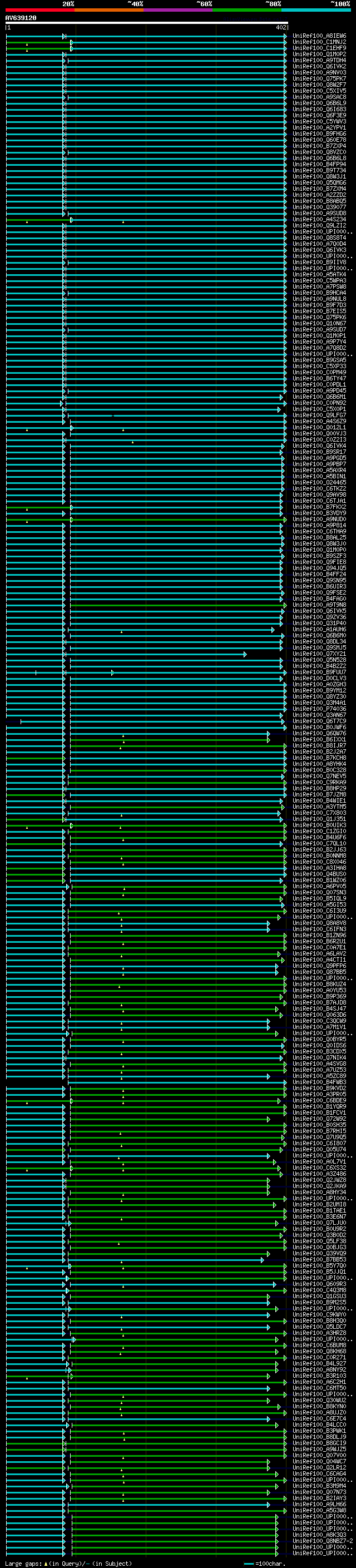This screenshot has width=356, height=1568.
Task: Open hit UniRef100_A4SVG8
Action: point(319,1064)
